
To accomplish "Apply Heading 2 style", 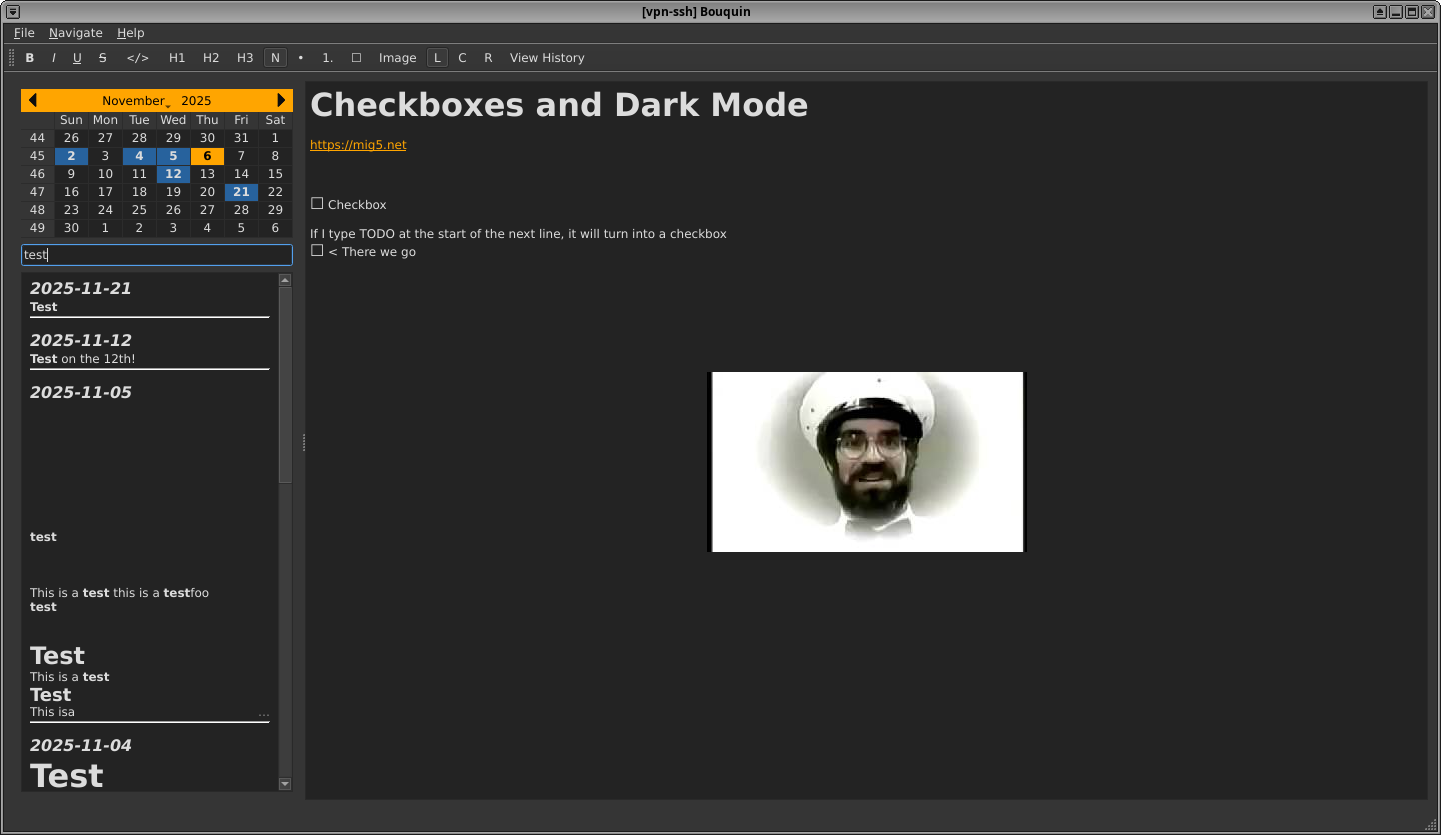I will [211, 57].
